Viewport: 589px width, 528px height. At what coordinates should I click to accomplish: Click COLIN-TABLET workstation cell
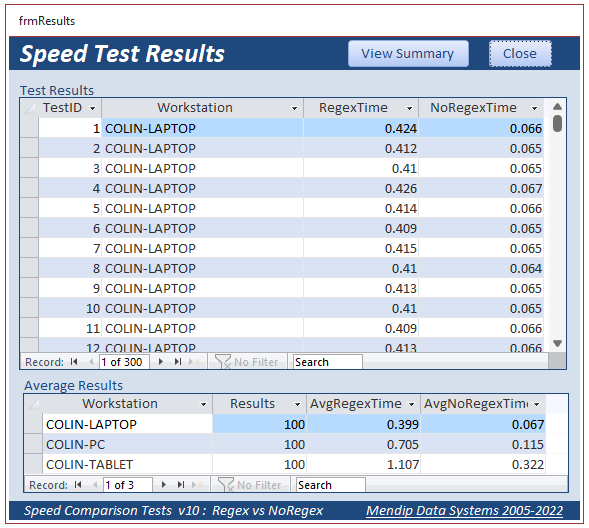128,464
